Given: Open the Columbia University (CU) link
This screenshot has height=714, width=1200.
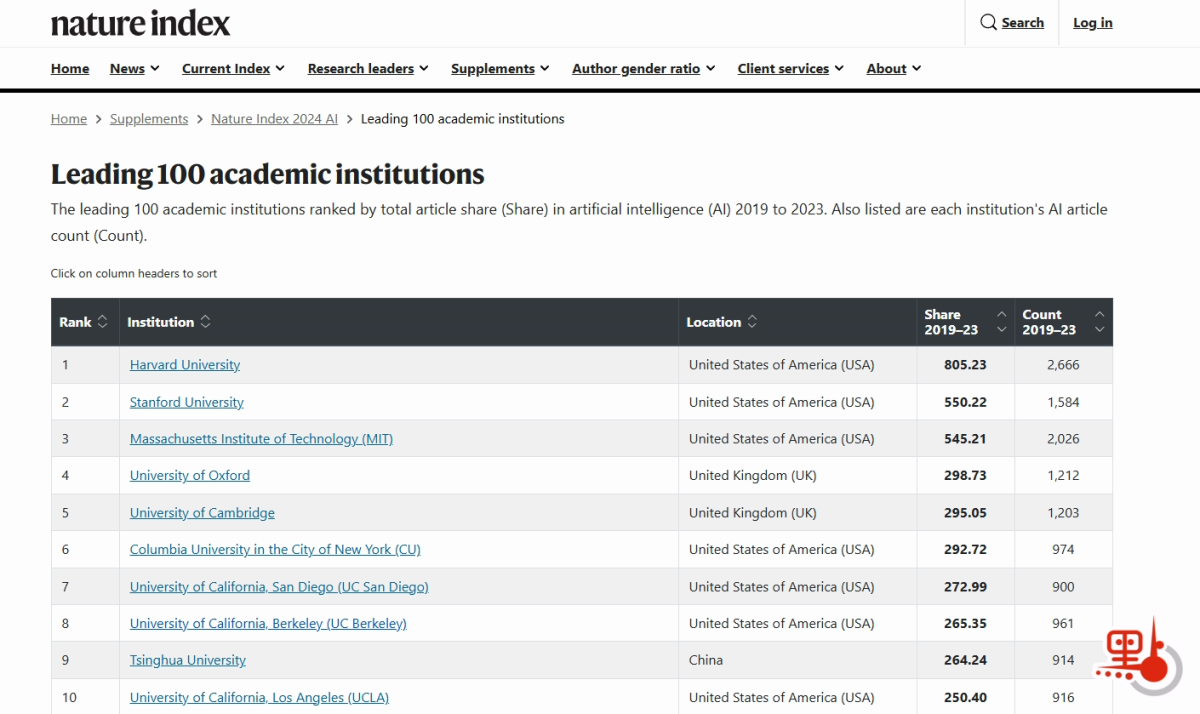Looking at the screenshot, I should point(275,550).
